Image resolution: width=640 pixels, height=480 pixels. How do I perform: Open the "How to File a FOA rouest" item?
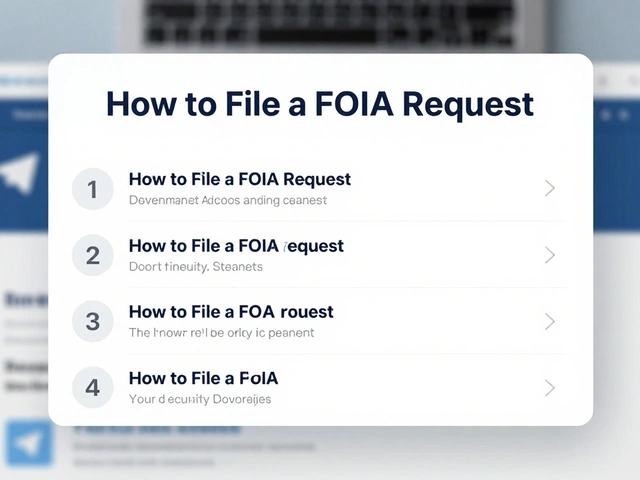point(231,312)
